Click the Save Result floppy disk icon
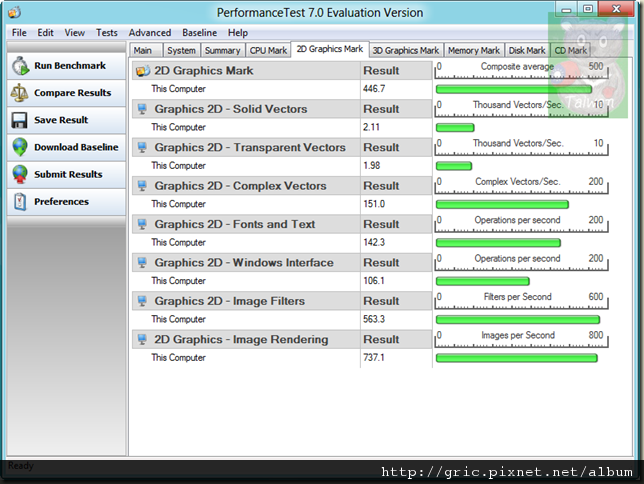 coord(19,120)
